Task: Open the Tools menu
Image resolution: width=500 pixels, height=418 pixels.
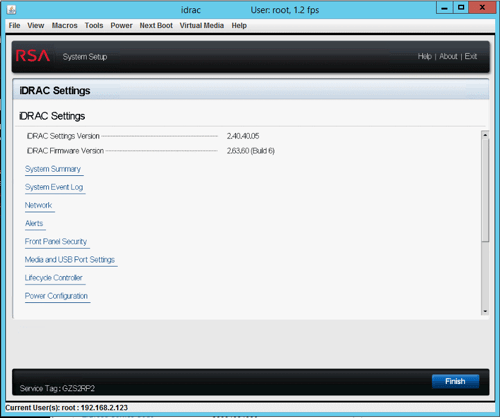Action: (94, 26)
